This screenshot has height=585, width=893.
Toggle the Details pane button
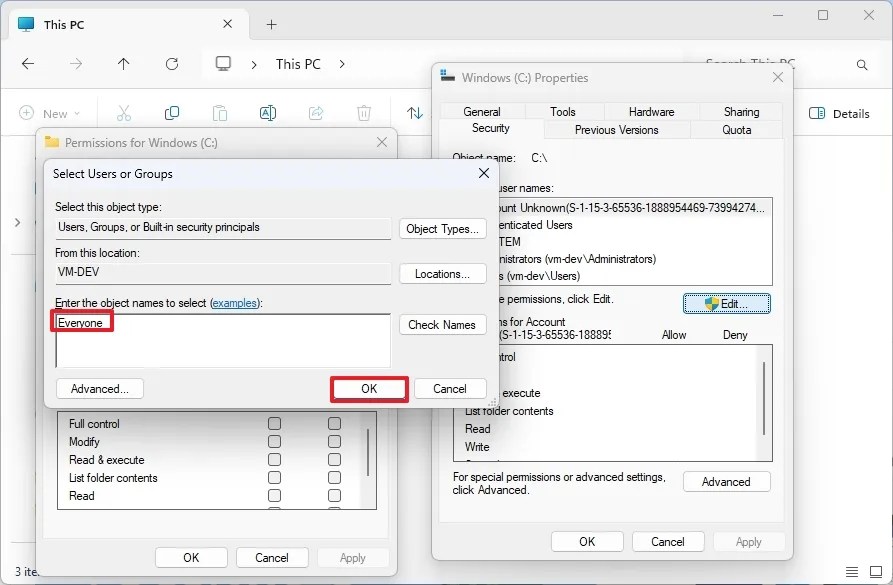839,113
